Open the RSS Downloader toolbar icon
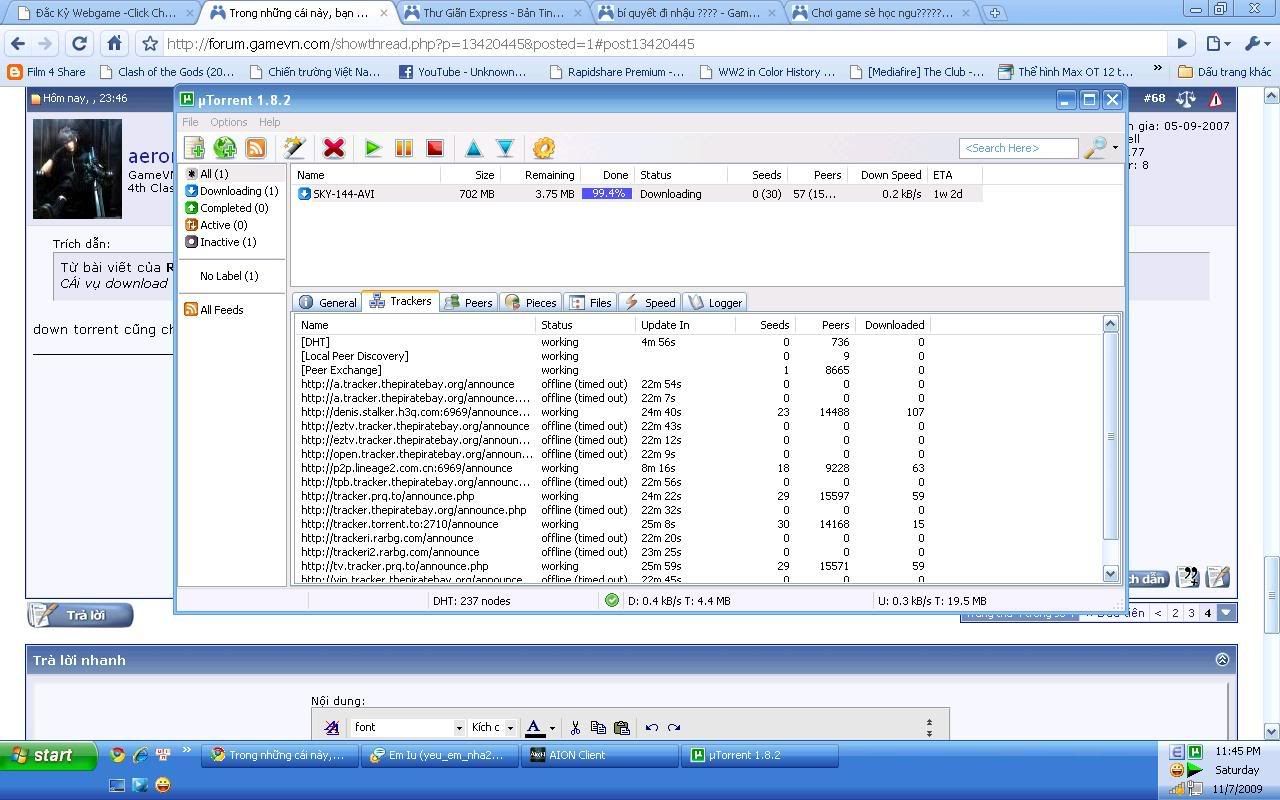The image size is (1280, 800). pos(256,148)
